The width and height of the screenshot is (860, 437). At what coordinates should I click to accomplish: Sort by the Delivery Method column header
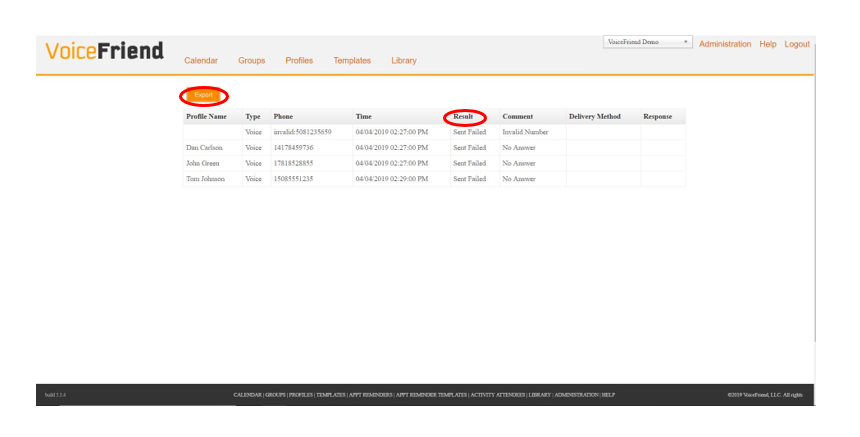tap(595, 116)
